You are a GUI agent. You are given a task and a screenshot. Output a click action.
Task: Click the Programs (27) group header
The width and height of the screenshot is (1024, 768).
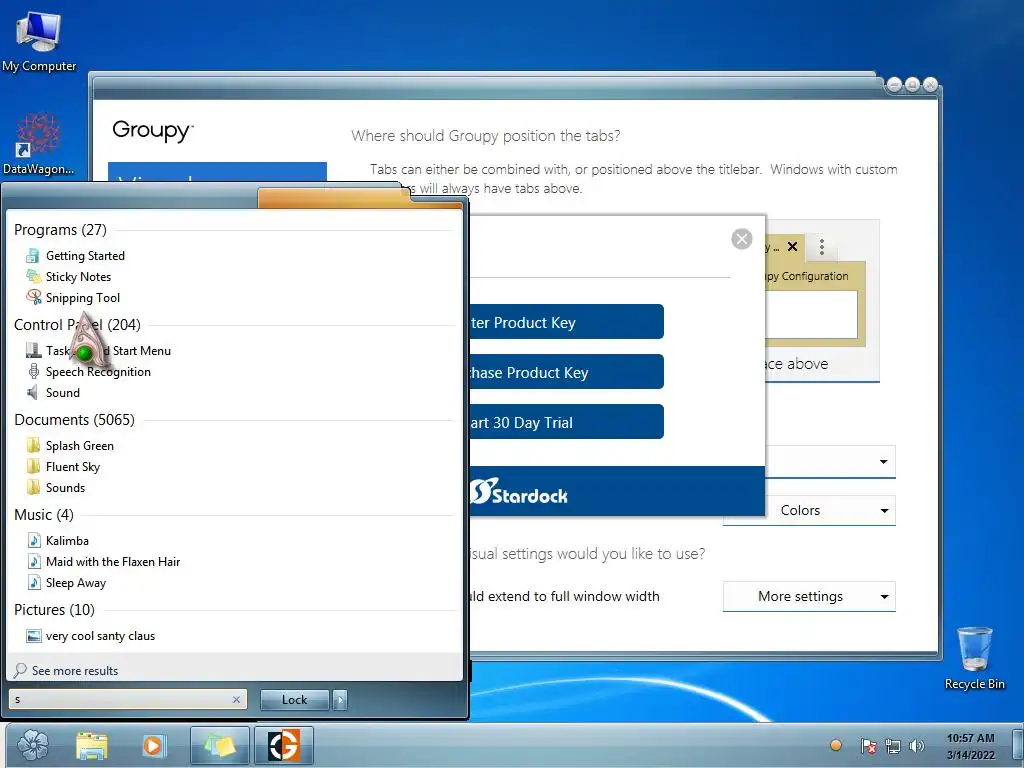[60, 230]
